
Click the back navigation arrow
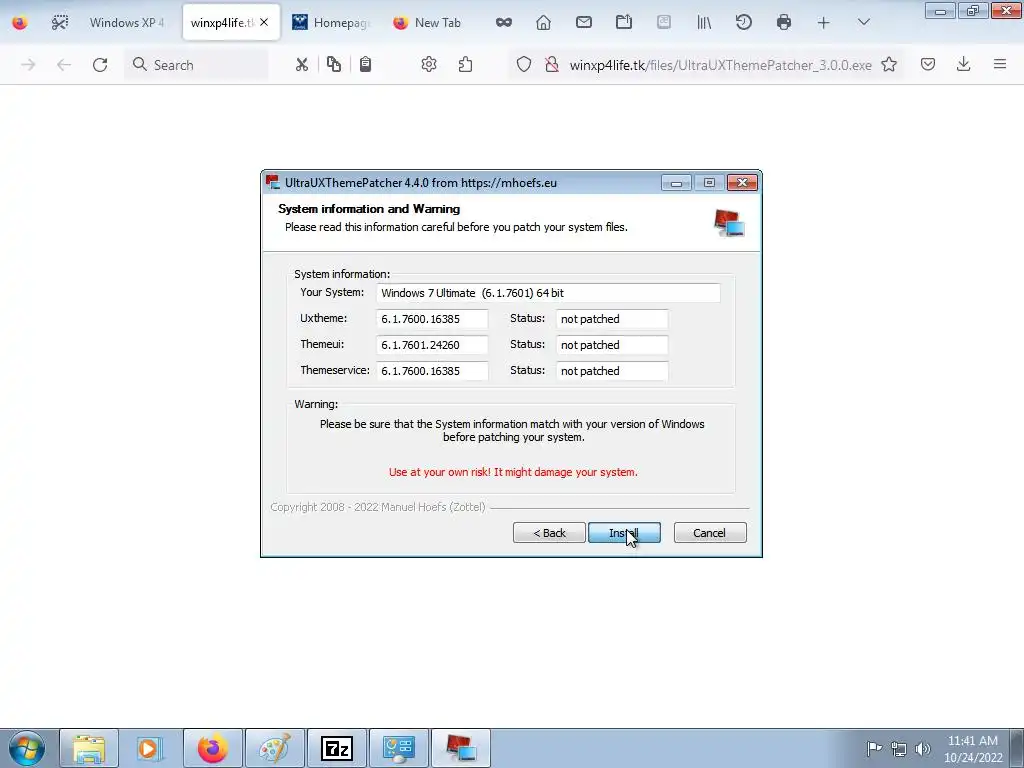63,65
